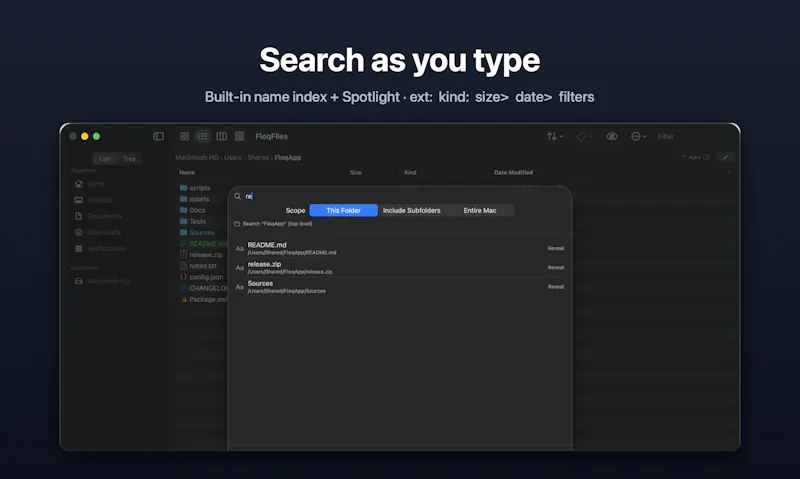The width and height of the screenshot is (800, 479).
Task: Open the sort order dropdown
Action: 555,136
